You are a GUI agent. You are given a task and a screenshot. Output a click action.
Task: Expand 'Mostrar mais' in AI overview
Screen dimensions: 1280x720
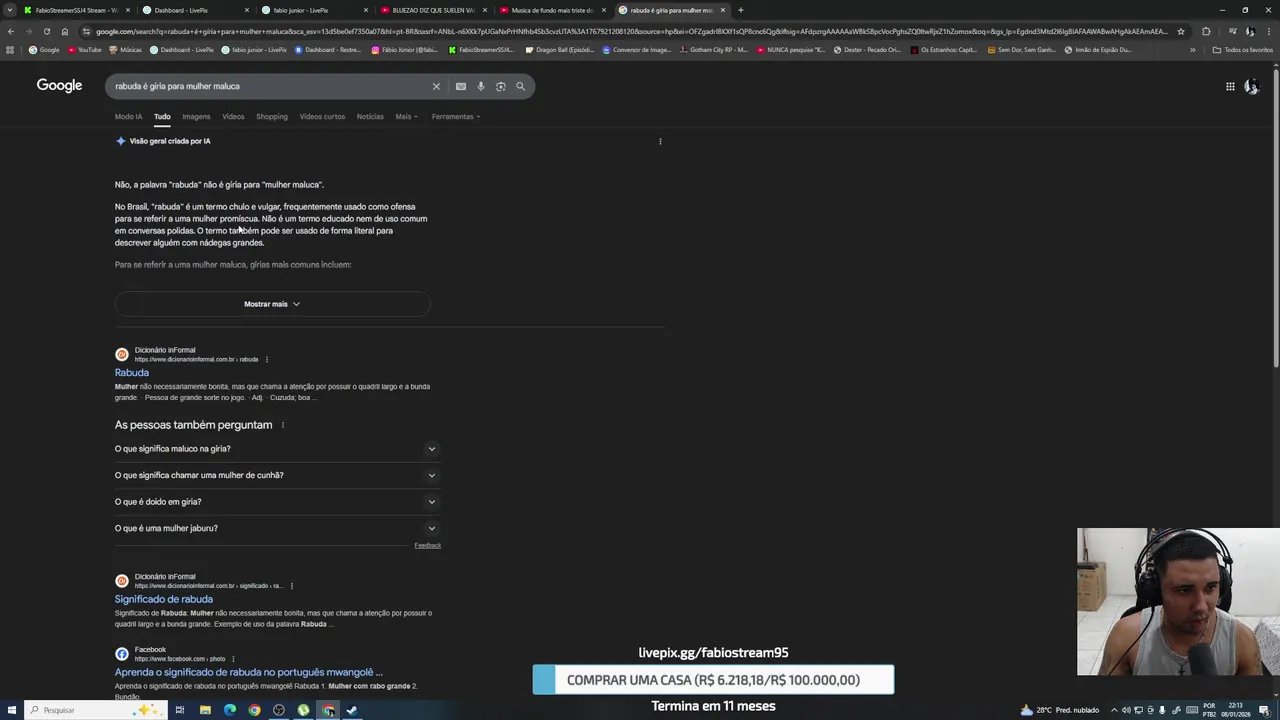click(x=272, y=304)
